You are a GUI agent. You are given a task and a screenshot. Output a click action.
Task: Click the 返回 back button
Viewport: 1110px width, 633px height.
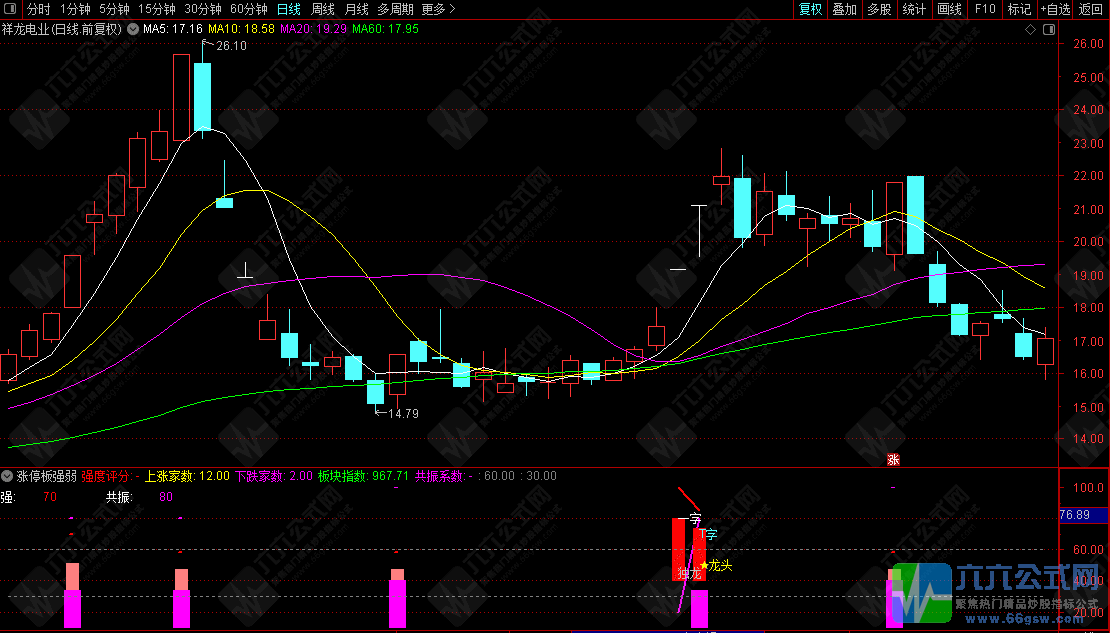tap(1091, 9)
